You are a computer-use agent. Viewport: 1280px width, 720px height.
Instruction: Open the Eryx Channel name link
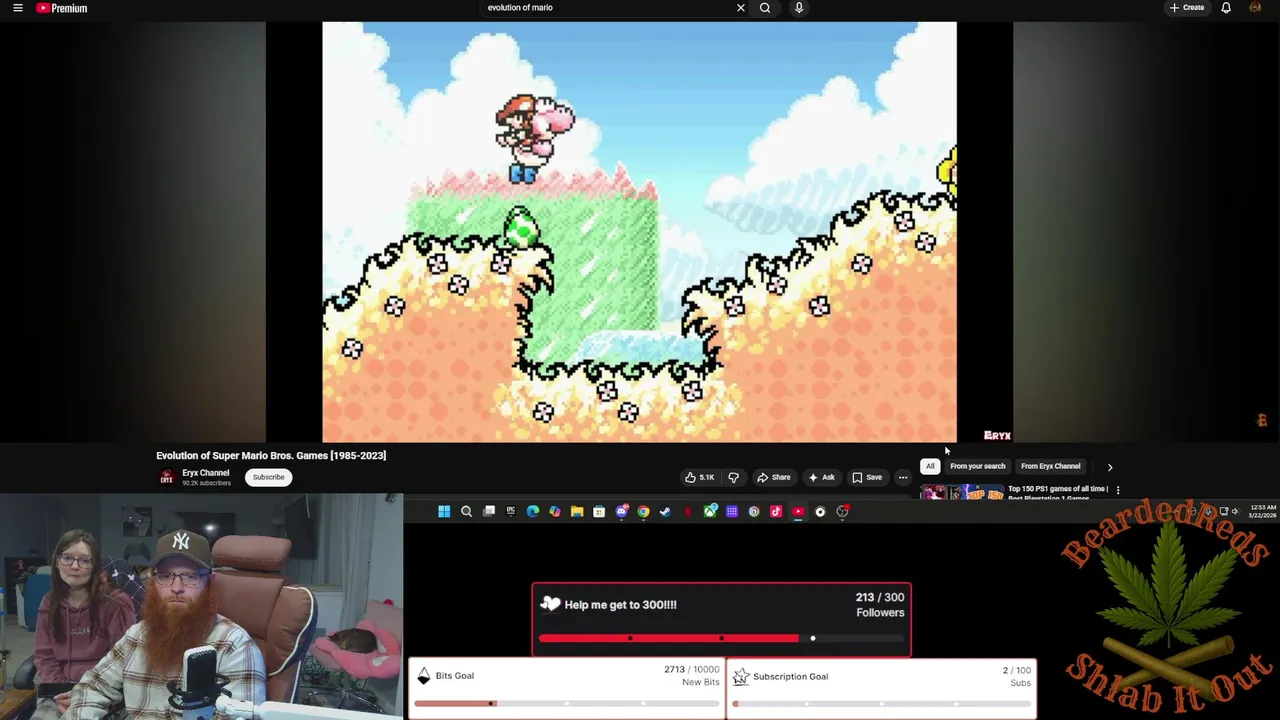205,473
